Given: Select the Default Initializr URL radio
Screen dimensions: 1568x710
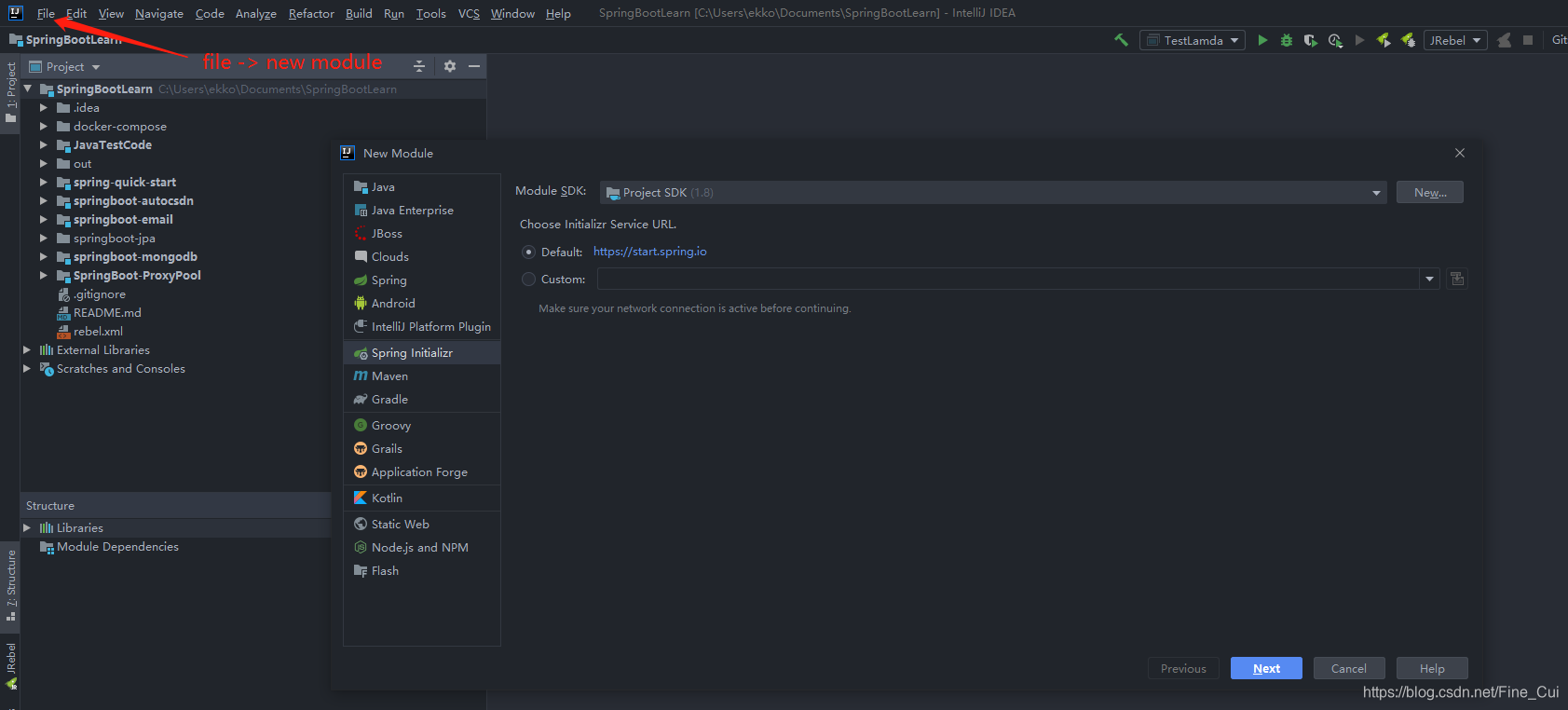Looking at the screenshot, I should click(529, 253).
